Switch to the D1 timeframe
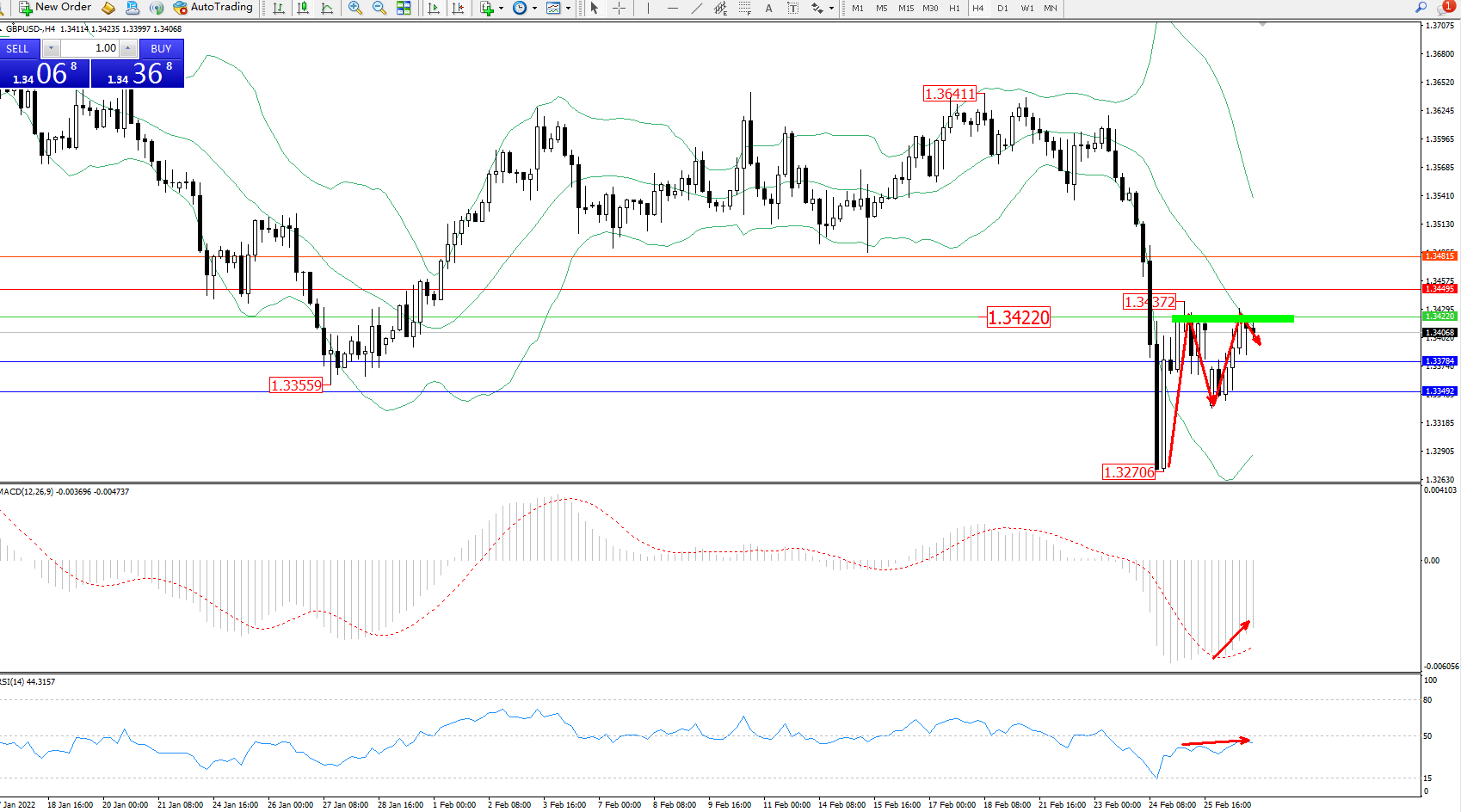The image size is (1461, 812). (1002, 8)
